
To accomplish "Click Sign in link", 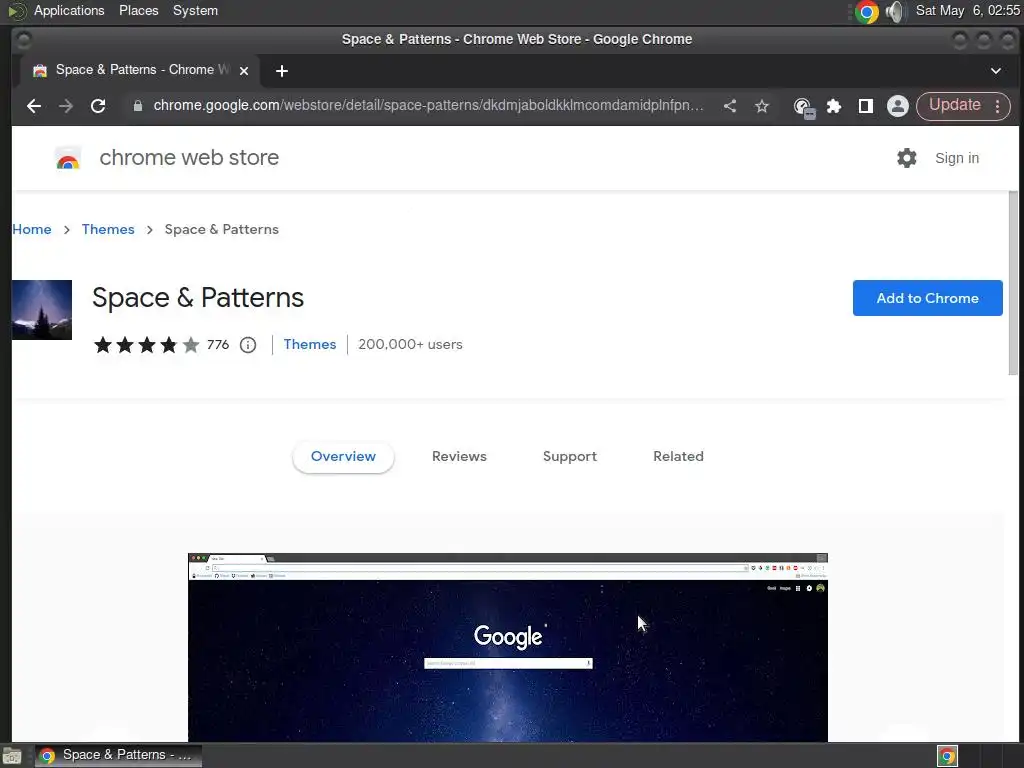I will point(957,158).
